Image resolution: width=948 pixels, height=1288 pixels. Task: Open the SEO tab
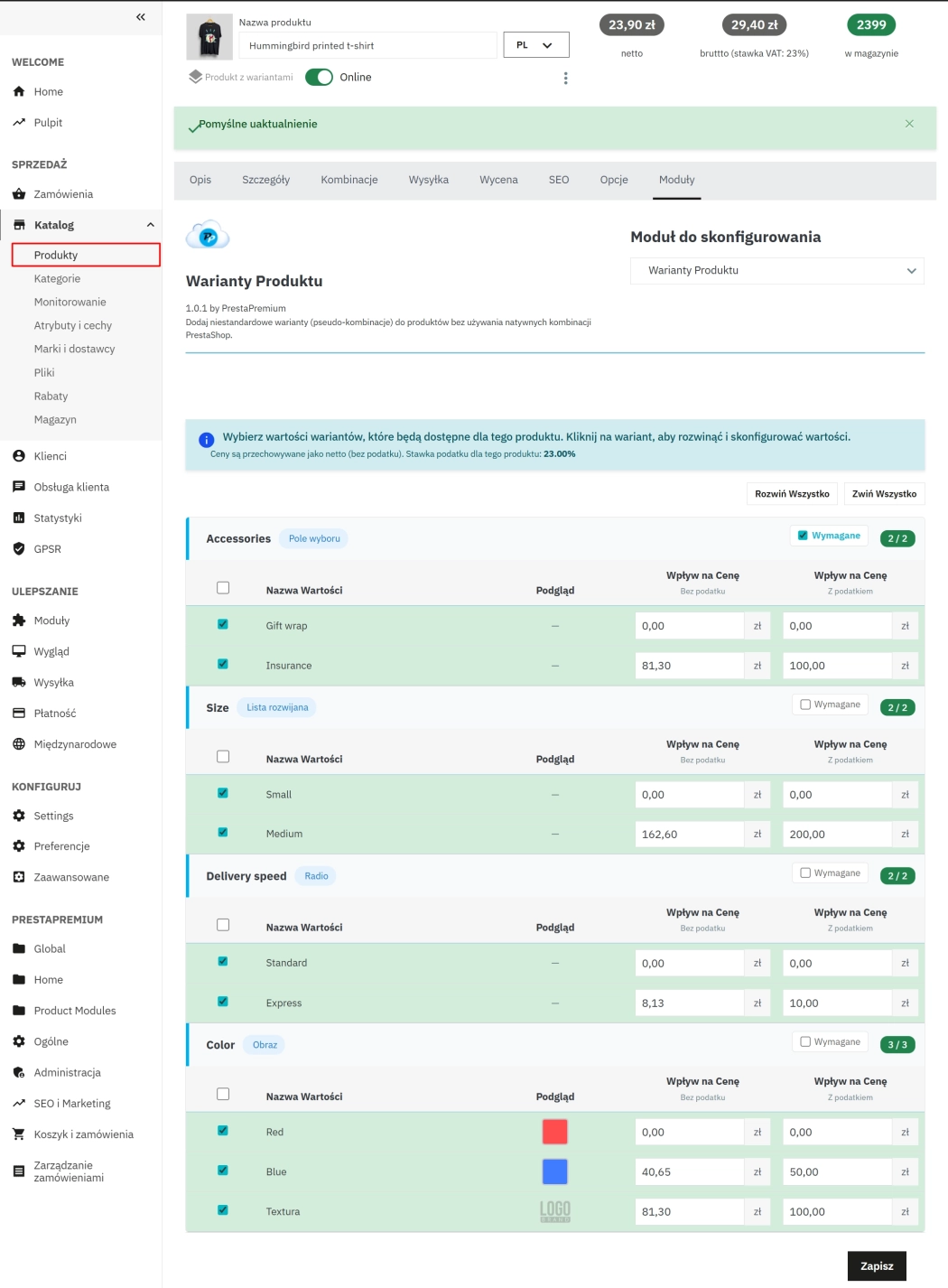(558, 180)
